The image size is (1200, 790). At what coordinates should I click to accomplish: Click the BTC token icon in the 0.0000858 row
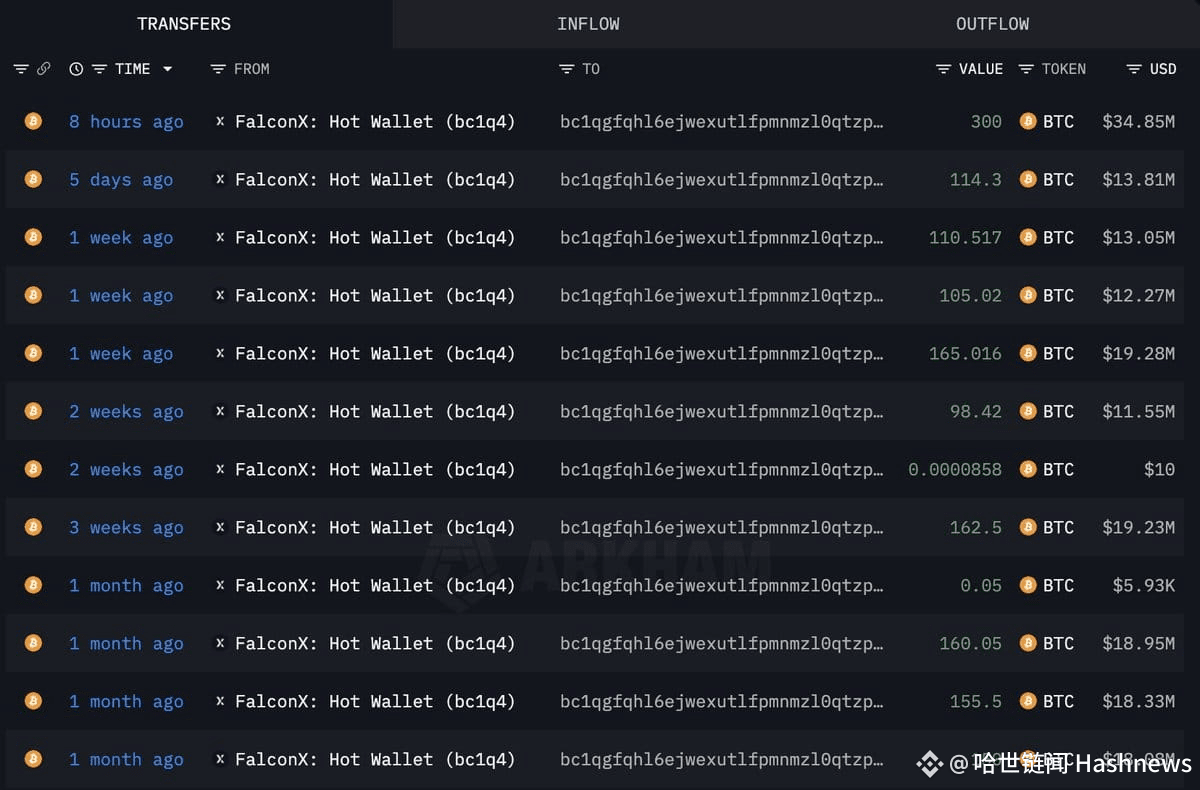1027,469
